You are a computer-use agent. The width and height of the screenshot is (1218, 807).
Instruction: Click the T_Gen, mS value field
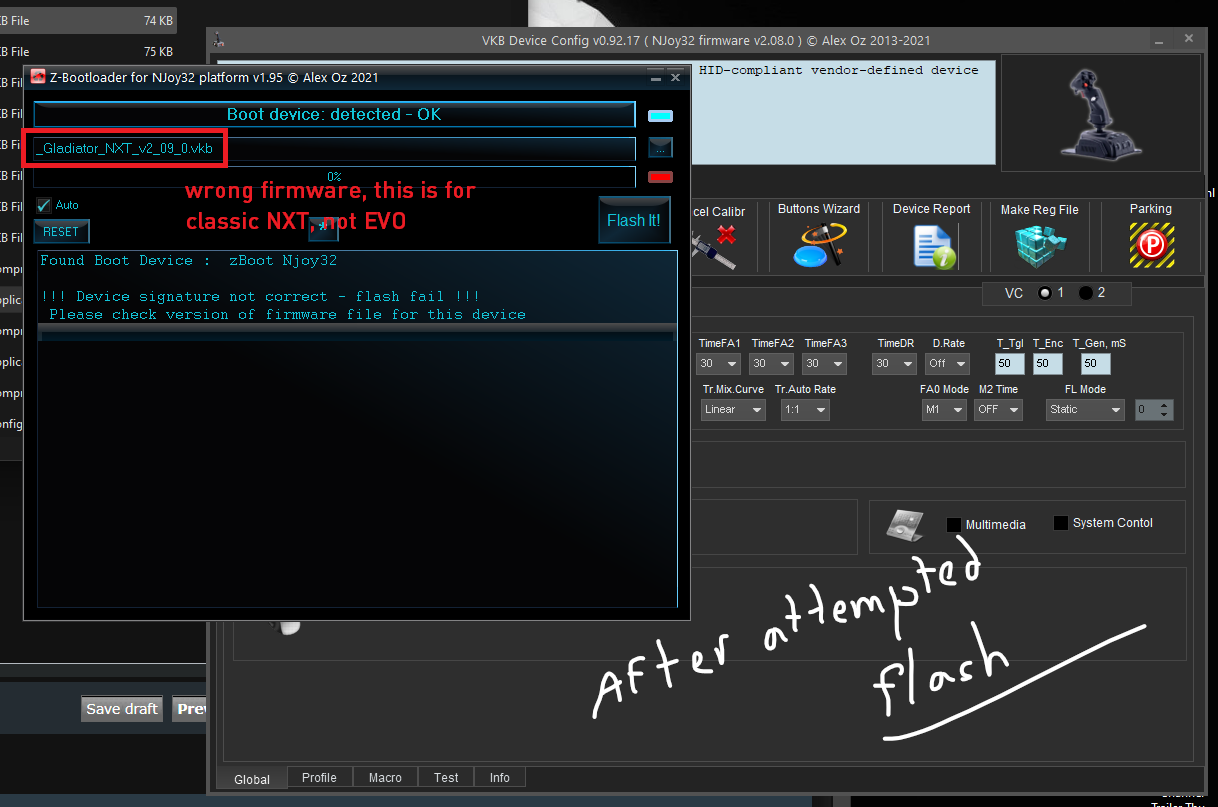tap(1096, 364)
